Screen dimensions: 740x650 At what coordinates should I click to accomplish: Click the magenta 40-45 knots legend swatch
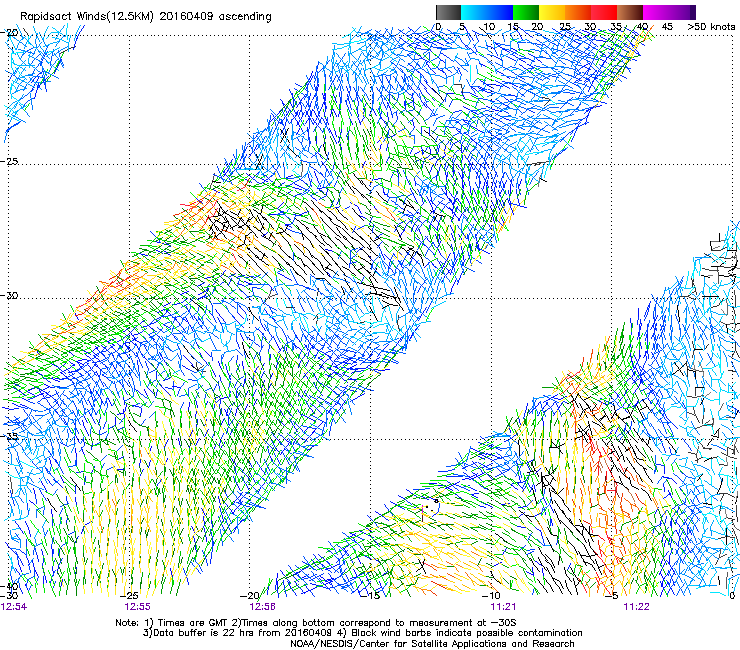656,12
